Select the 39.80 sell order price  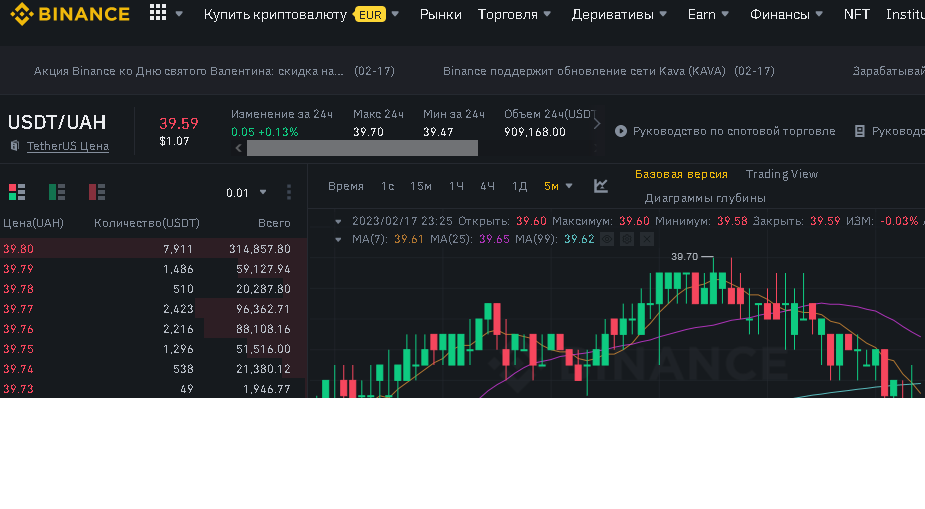tap(18, 249)
